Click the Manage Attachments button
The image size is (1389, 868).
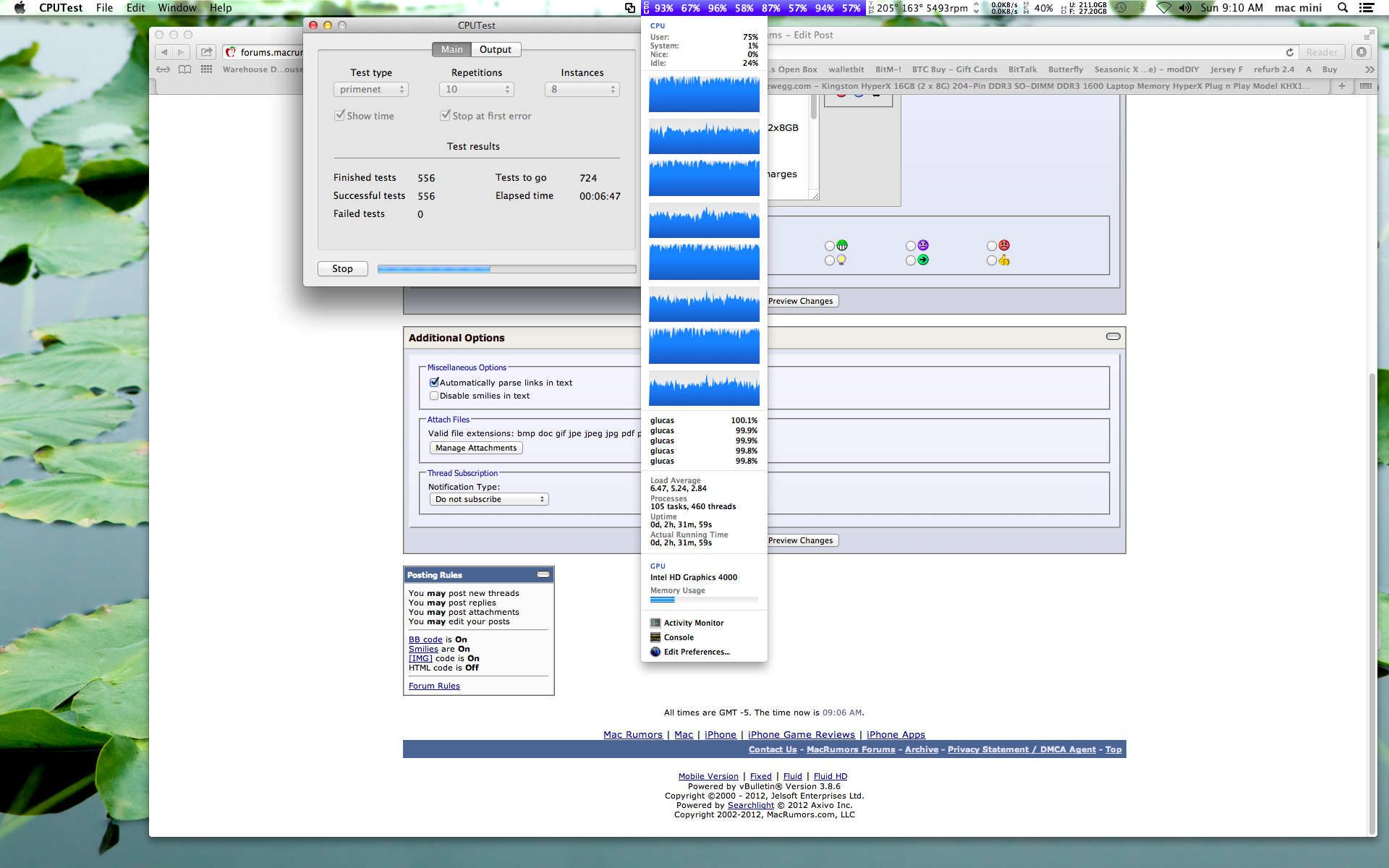click(x=476, y=448)
